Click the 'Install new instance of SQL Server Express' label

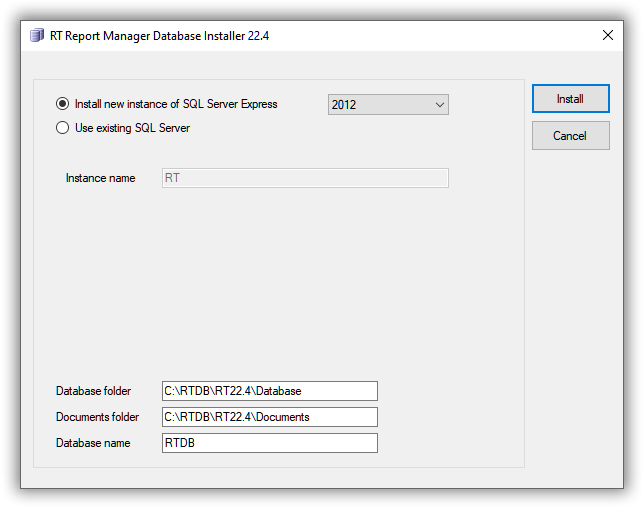[176, 104]
